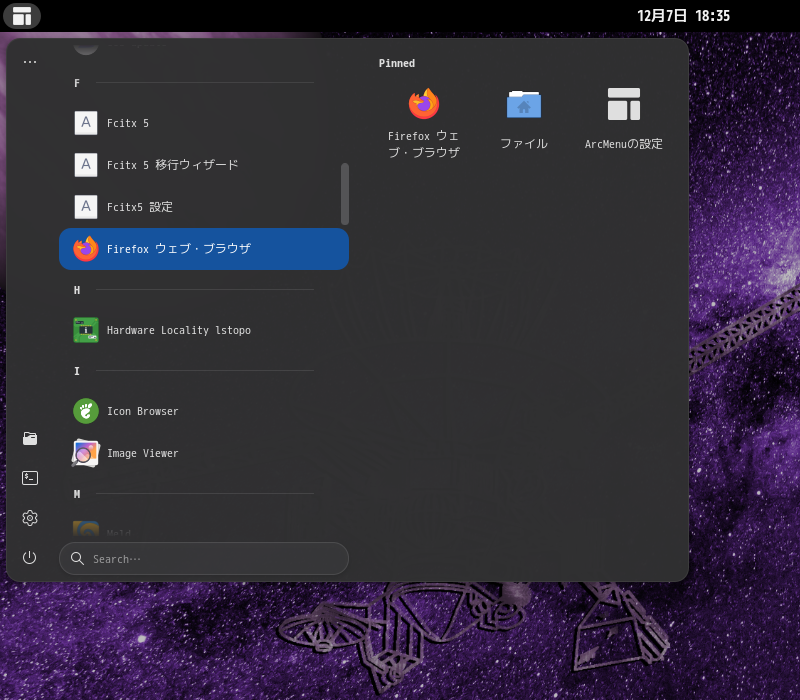Select the 'Fcitx 5' list entry text
Screen dimensions: 800x700
click(128, 123)
